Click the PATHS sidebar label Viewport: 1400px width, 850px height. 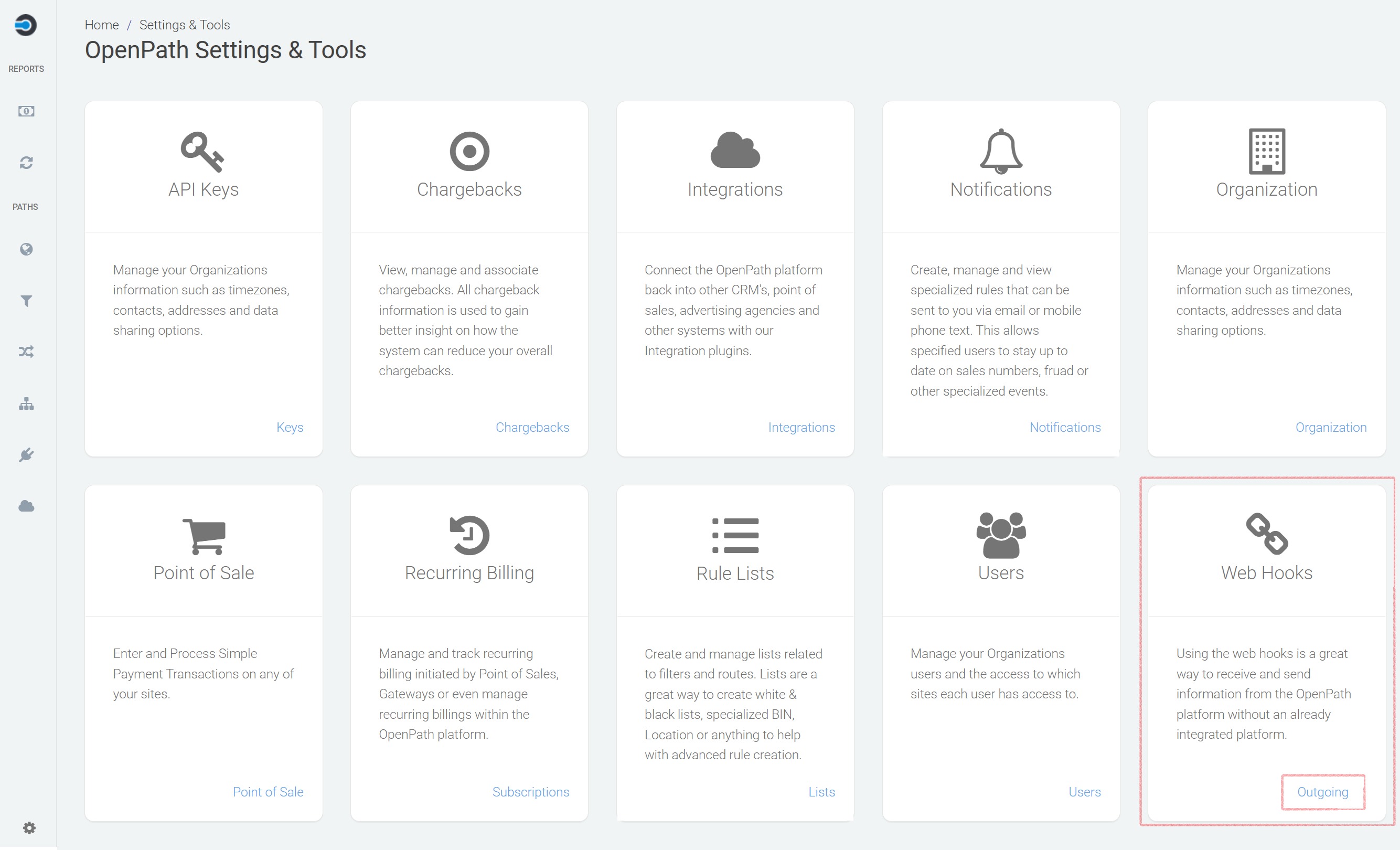26,207
